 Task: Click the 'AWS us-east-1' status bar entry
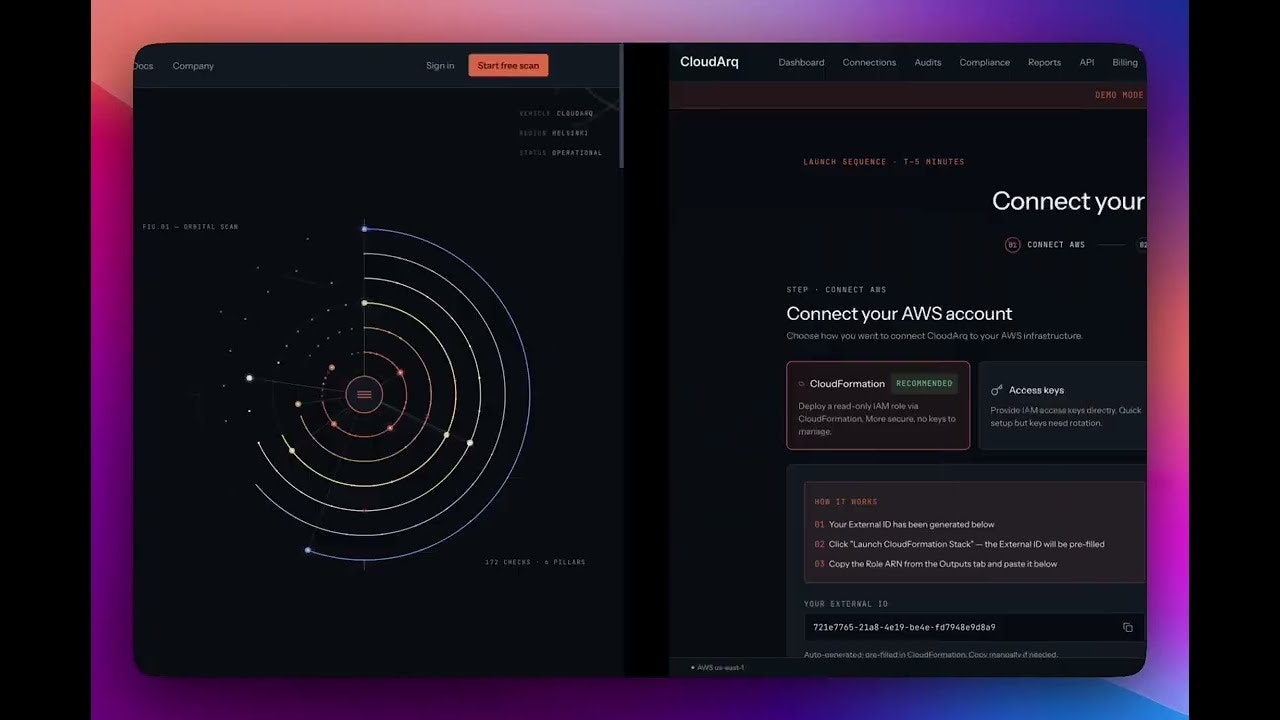[718, 667]
